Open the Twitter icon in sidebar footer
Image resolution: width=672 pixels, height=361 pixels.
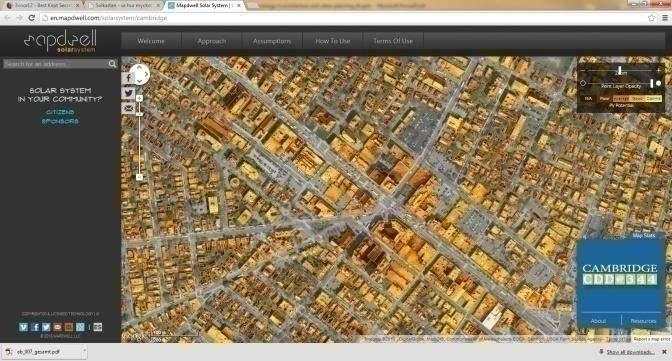[x=46, y=327]
